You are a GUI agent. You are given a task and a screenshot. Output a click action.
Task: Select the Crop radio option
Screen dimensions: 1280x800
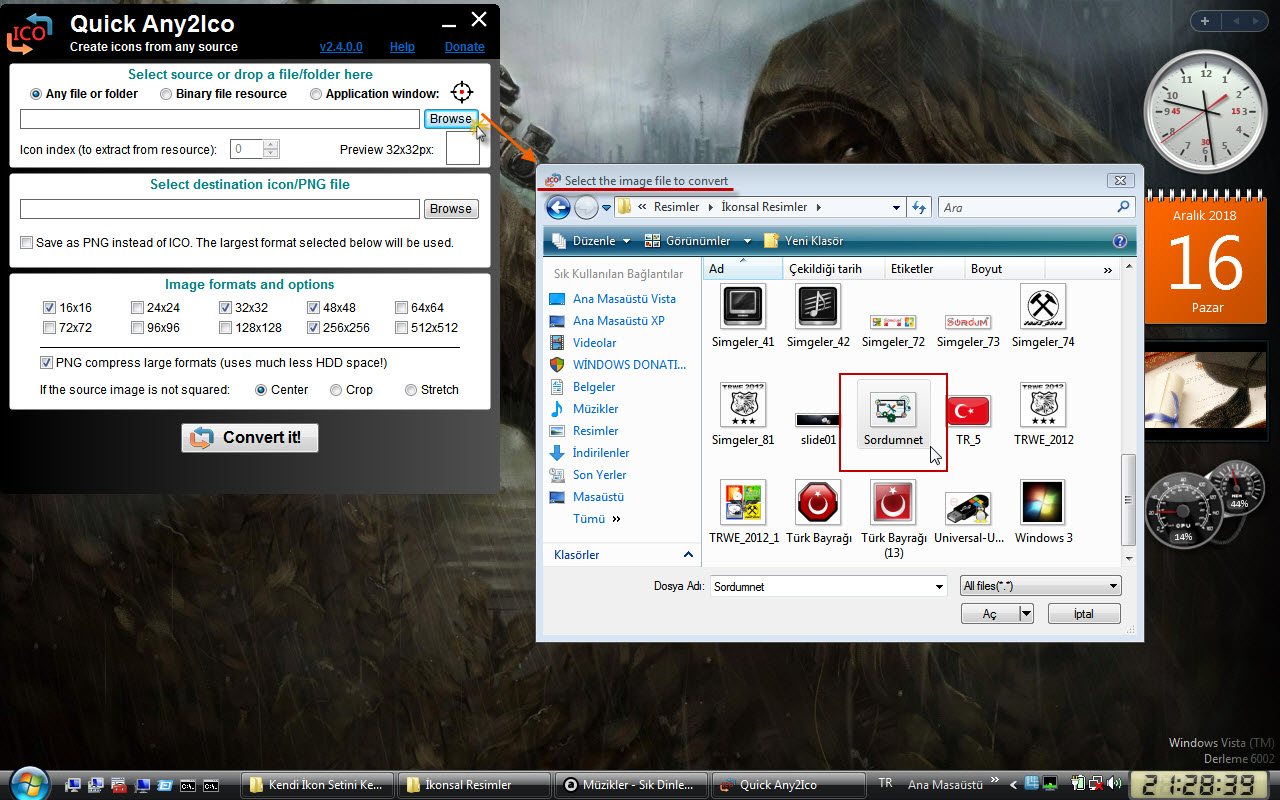click(x=336, y=390)
